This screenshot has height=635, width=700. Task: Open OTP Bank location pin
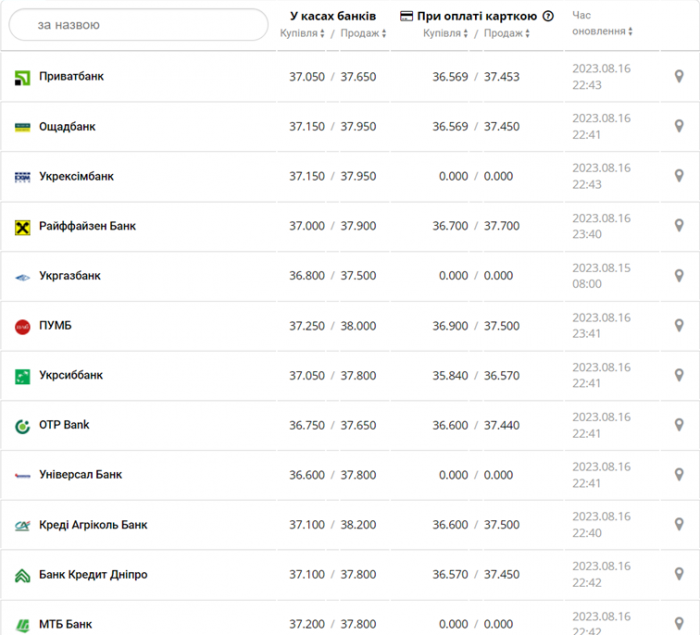coord(679,425)
